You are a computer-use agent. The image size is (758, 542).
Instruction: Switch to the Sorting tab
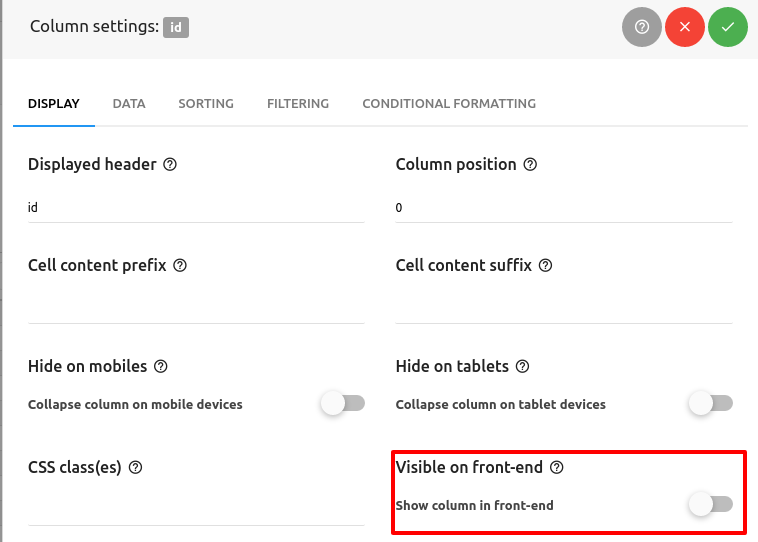206,103
